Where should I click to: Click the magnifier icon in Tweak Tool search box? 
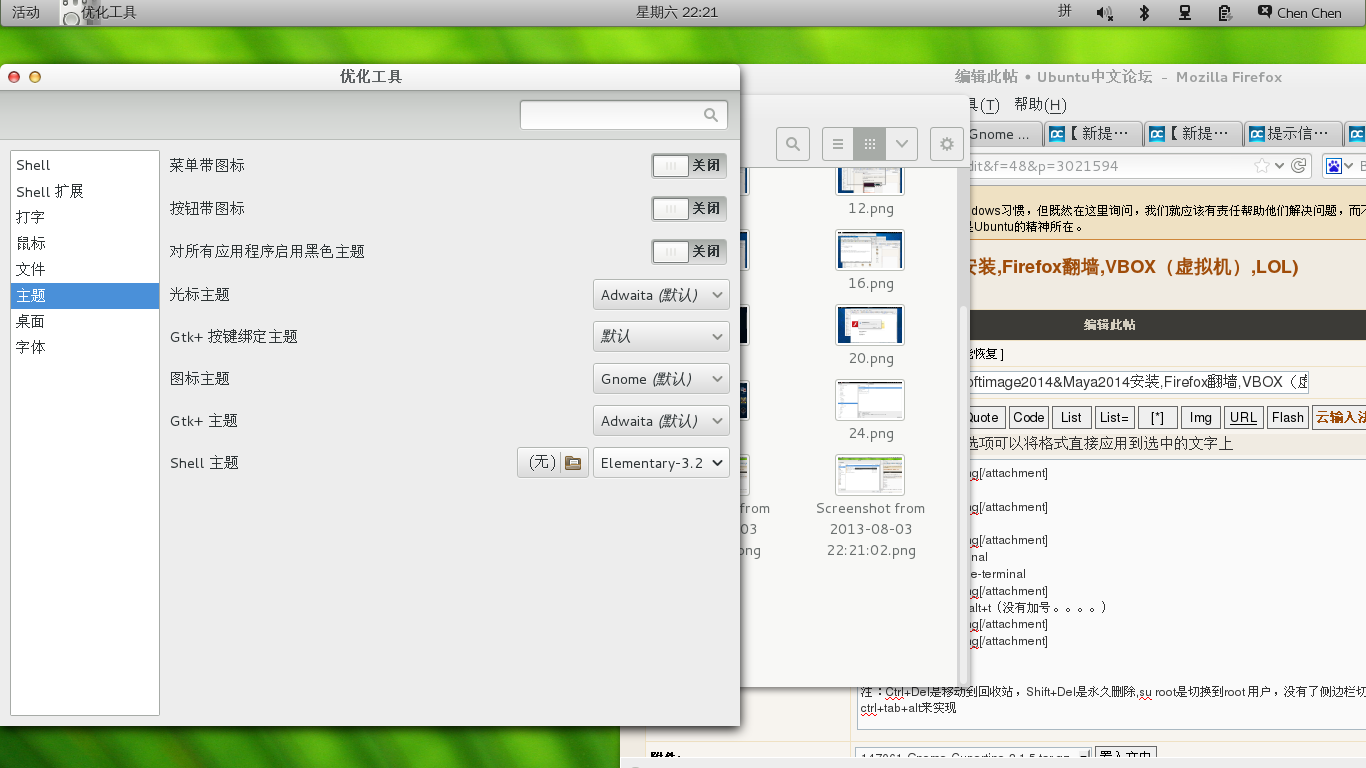click(x=711, y=115)
